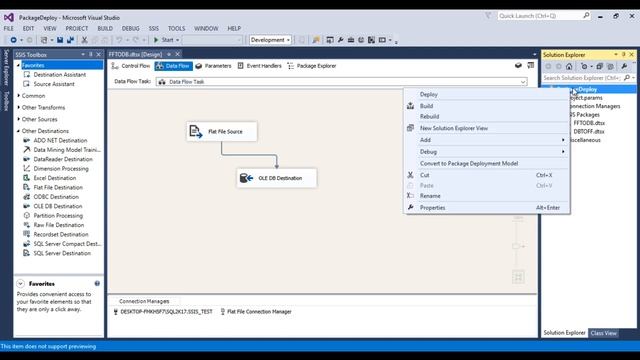The height and width of the screenshot is (360, 640).
Task: Click the Search Solution Explorer field
Action: [582, 78]
